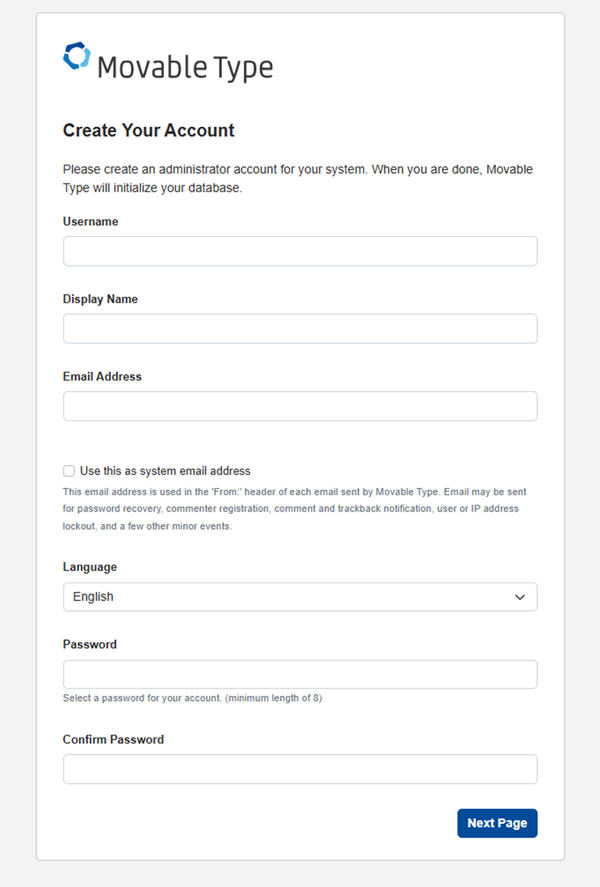
Task: Click the Language label above the dropdown
Action: tap(90, 567)
